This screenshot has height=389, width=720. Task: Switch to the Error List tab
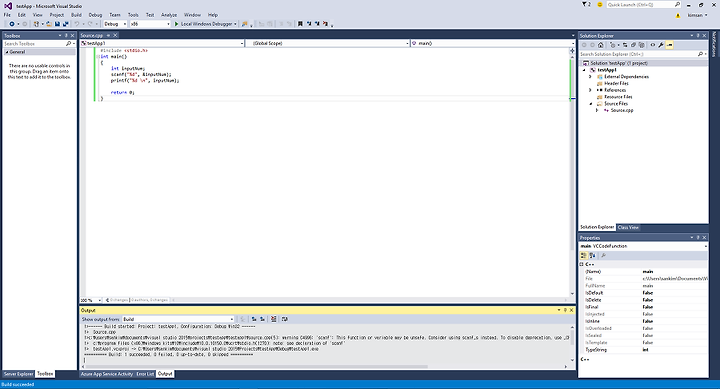tap(145, 374)
